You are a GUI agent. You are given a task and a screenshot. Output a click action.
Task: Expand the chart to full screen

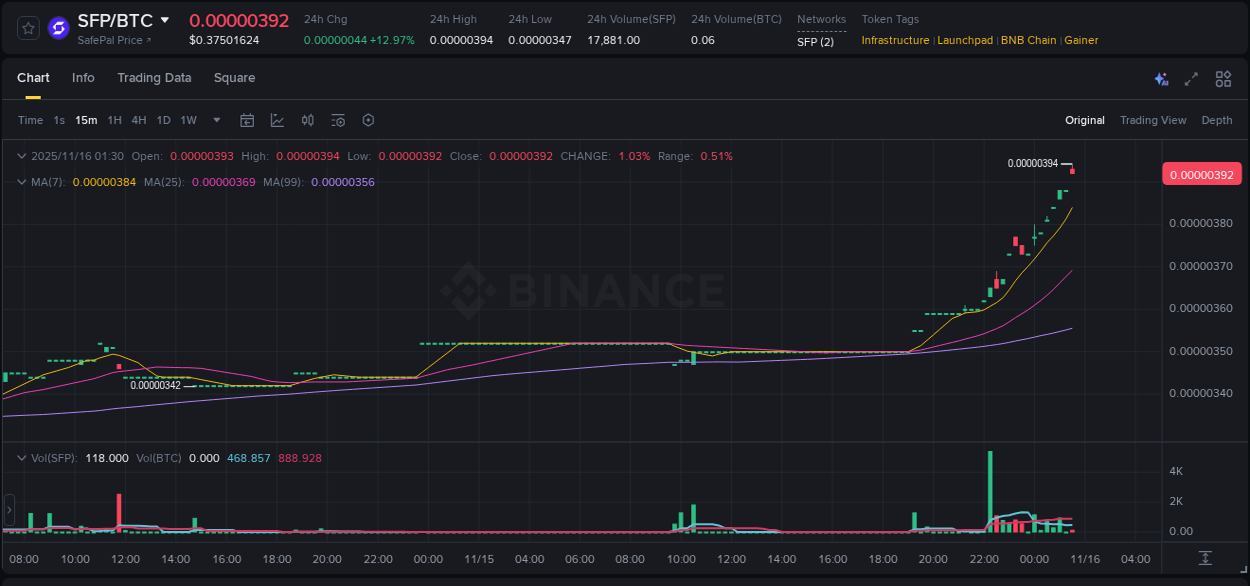coord(1190,78)
